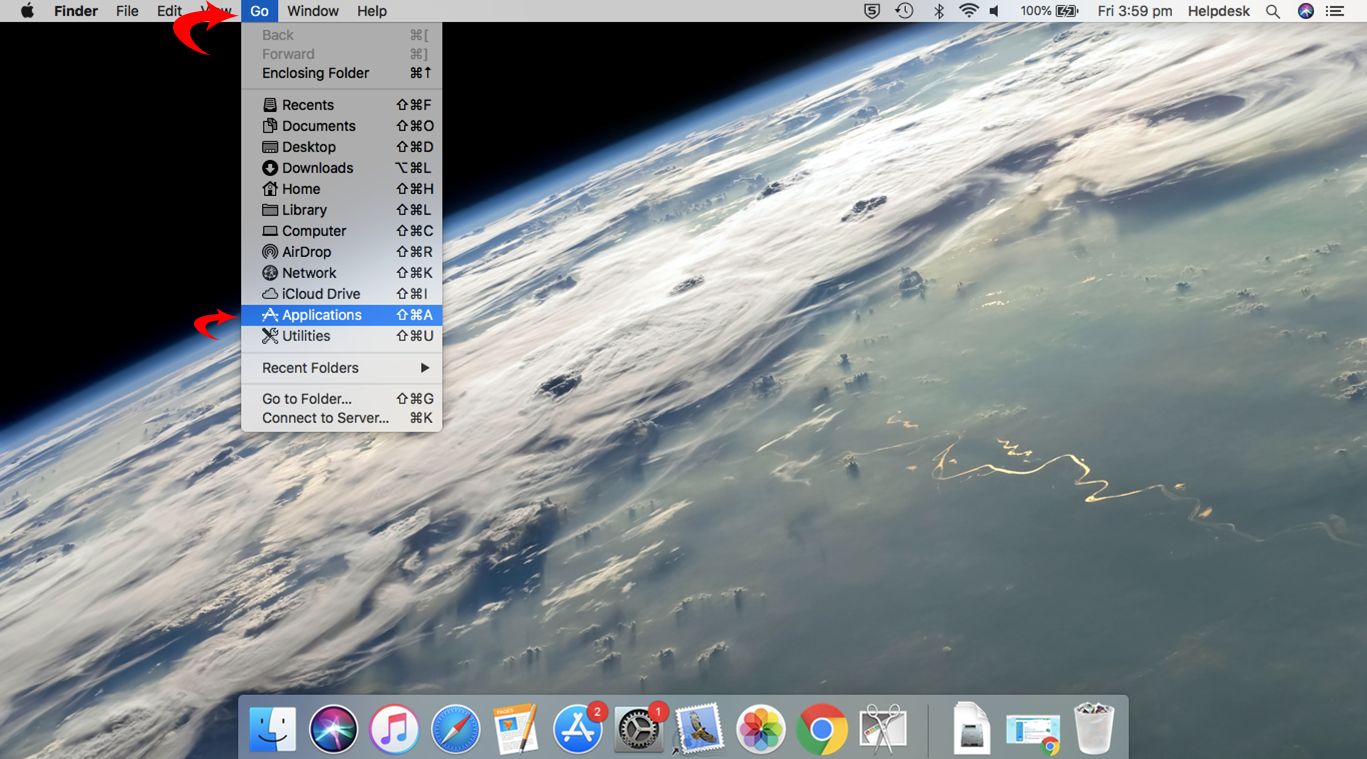Click the shield 5 menu bar icon
This screenshot has width=1367, height=759.
[x=872, y=11]
